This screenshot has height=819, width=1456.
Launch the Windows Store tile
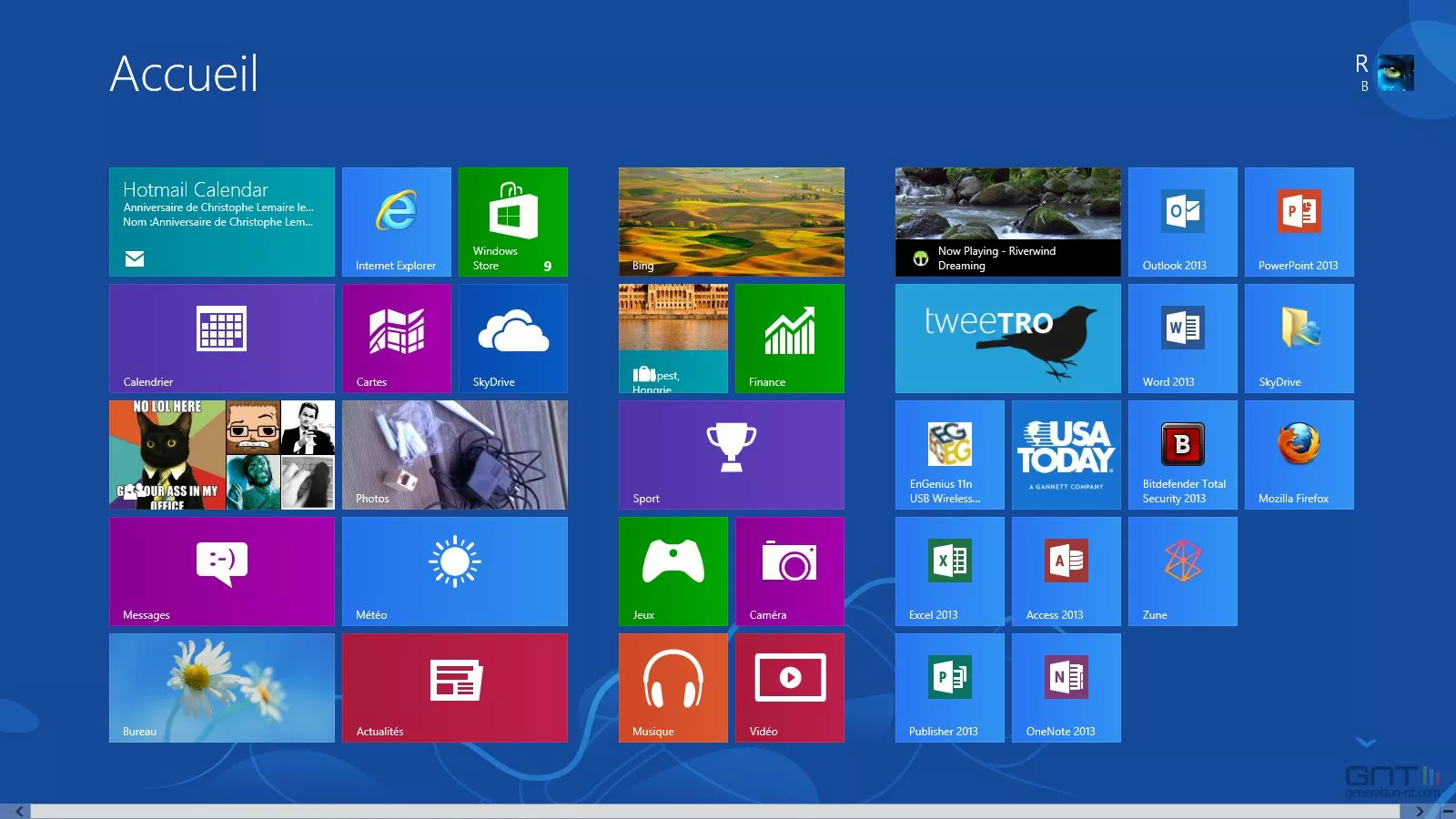(x=512, y=221)
